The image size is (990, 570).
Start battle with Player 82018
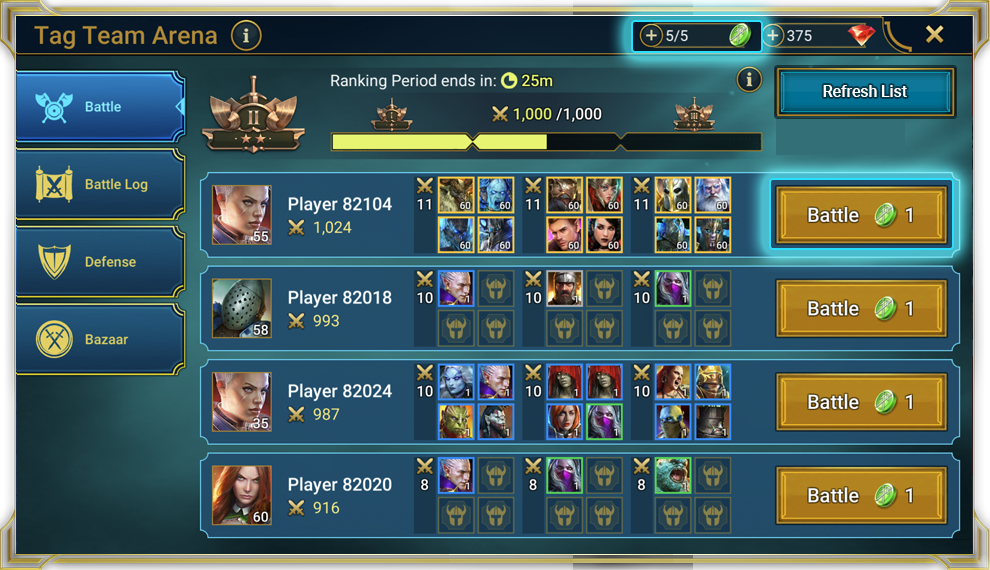(861, 309)
